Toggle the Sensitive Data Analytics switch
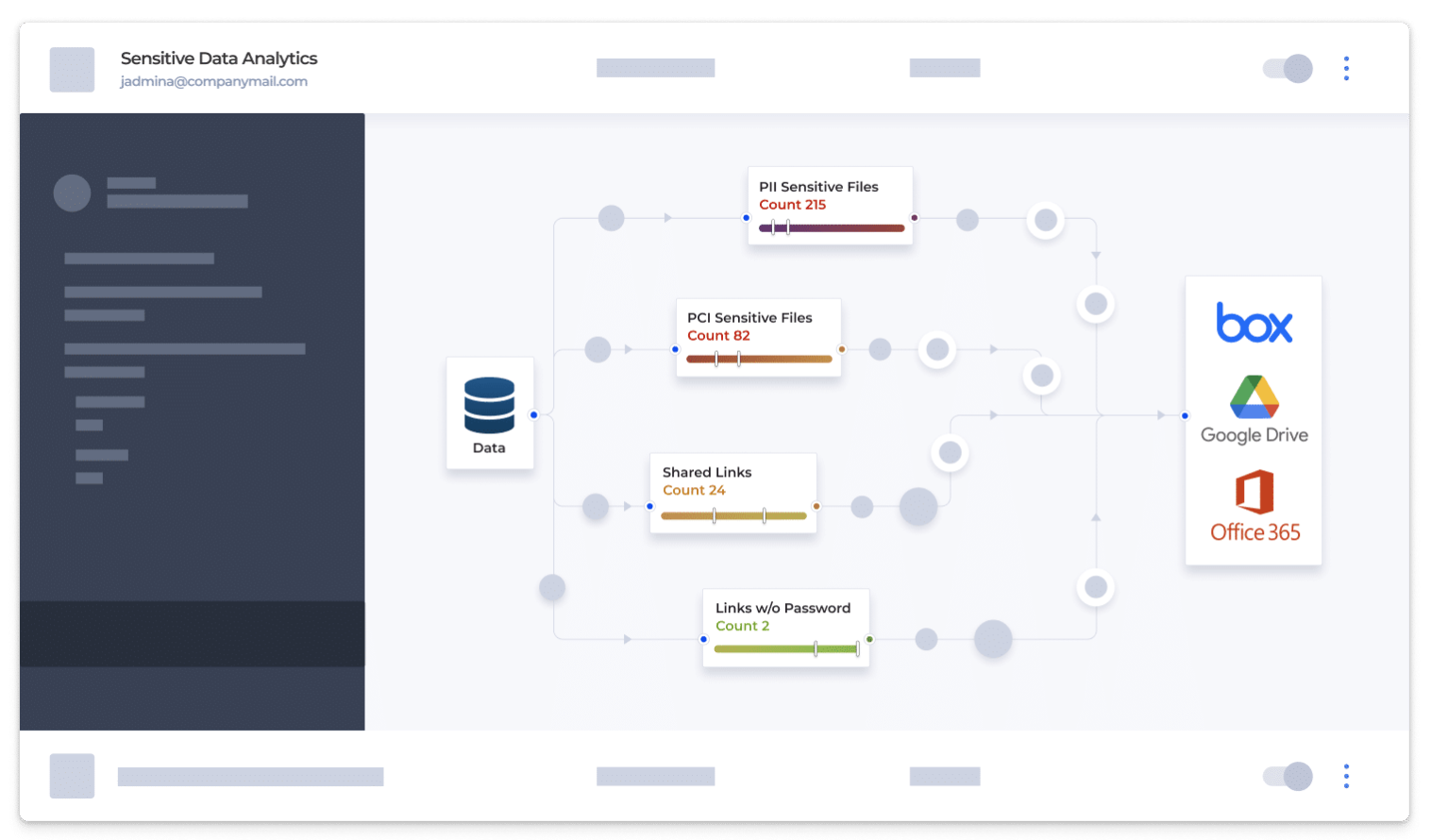This screenshot has height=840, width=1431. pos(1288,68)
